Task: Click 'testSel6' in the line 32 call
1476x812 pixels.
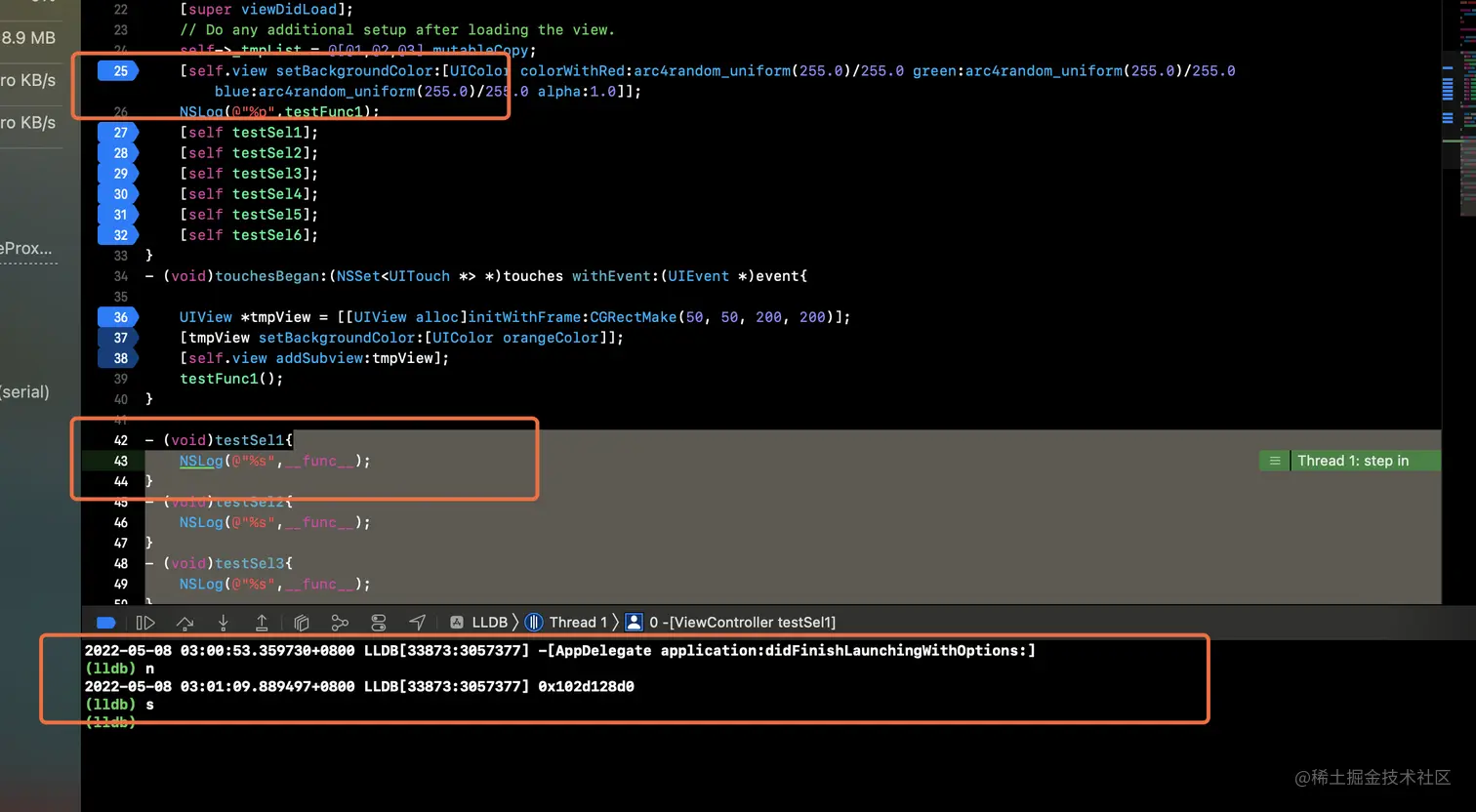Action: pos(266,235)
